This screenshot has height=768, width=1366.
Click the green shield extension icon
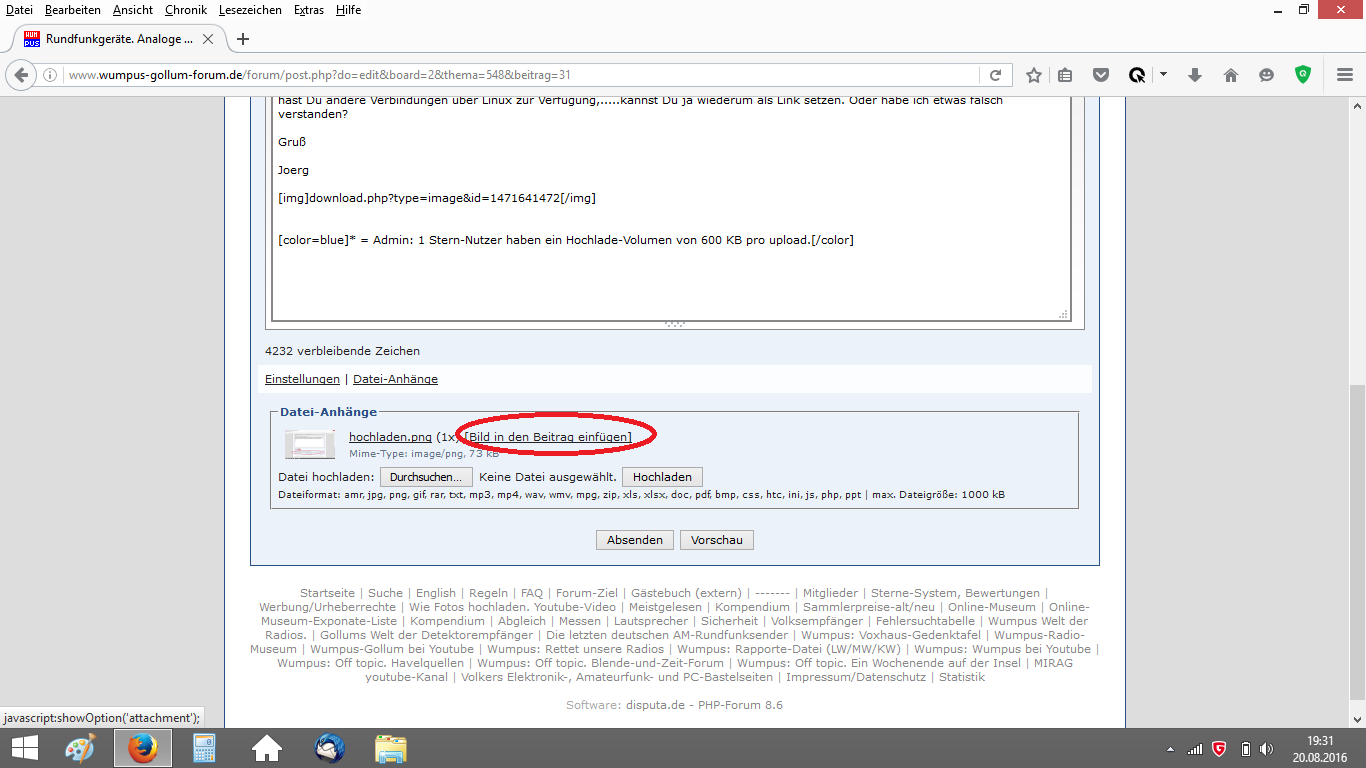[1302, 74]
